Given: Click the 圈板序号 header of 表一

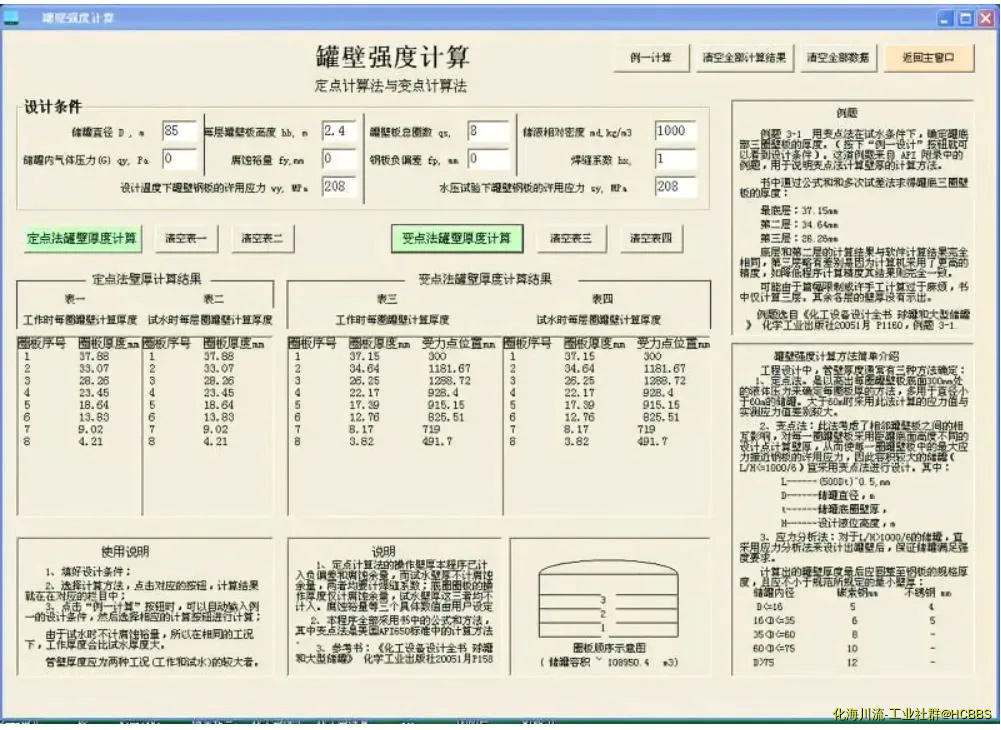Looking at the screenshot, I should point(41,344).
